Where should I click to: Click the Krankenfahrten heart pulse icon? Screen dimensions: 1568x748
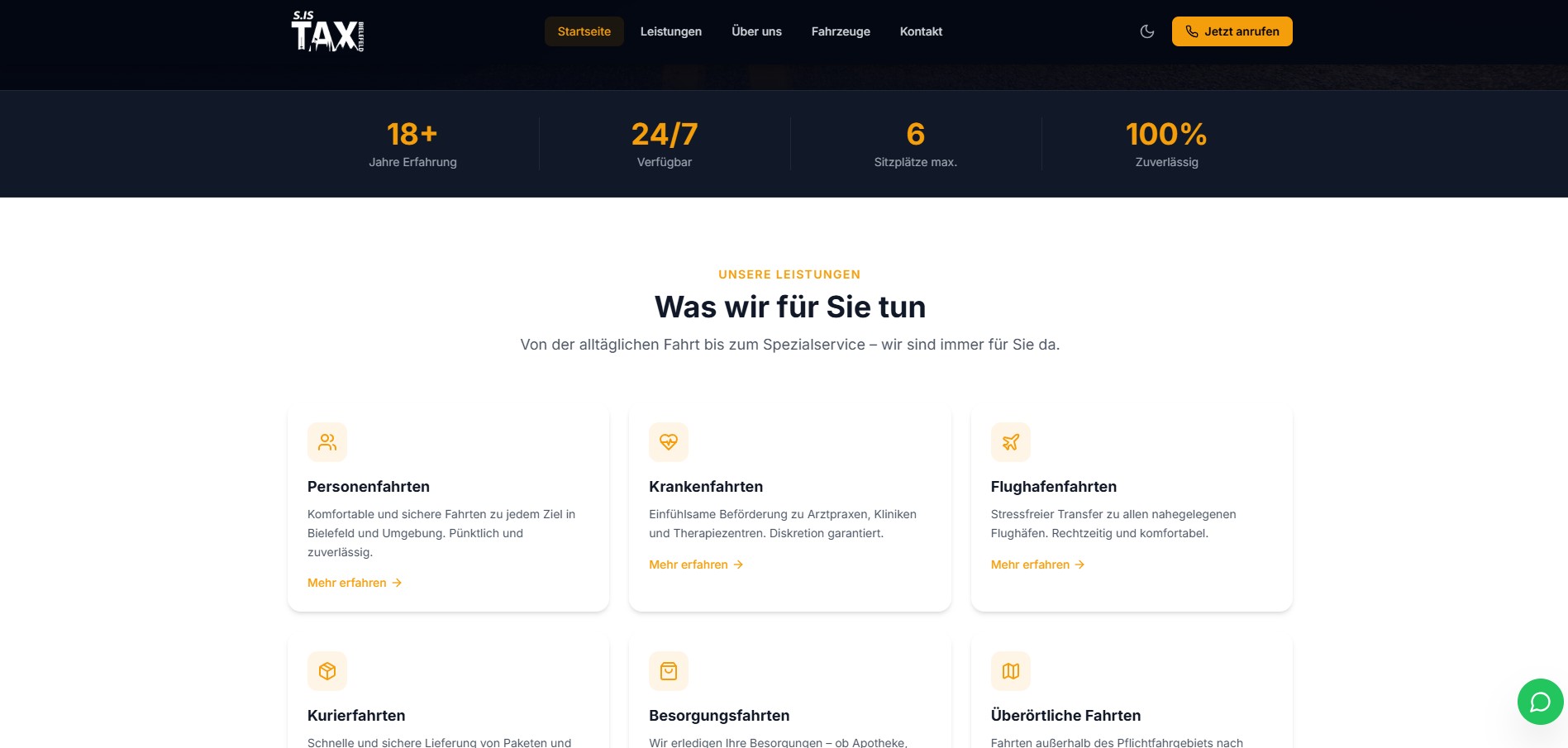click(669, 442)
